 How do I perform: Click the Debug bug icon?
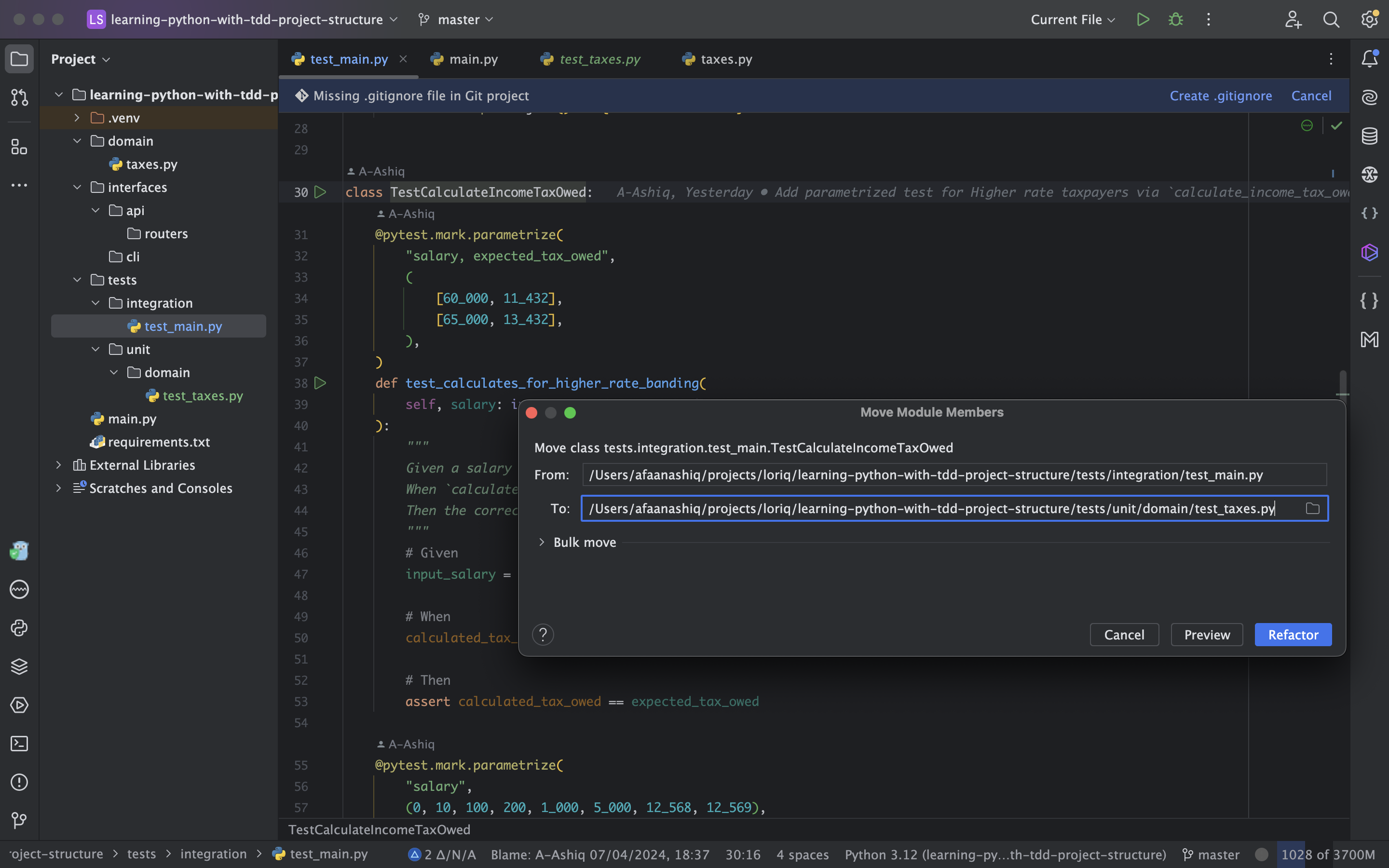click(1175, 19)
